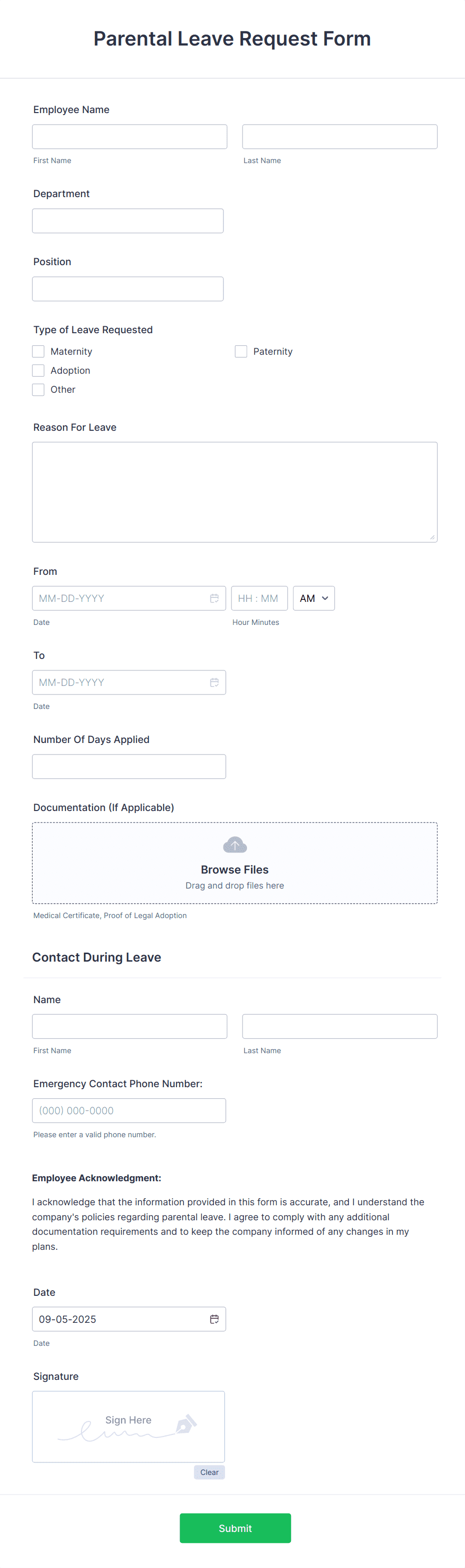Screen dimensions: 465x1568
Task: Select Other as the leave type
Action: coord(37,390)
